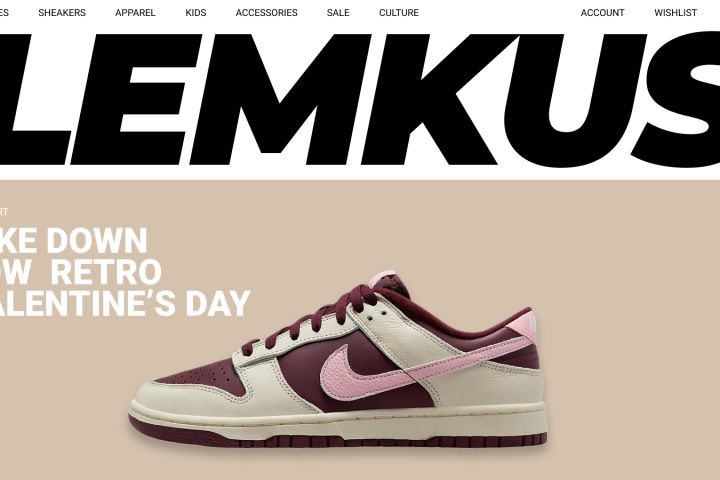Click the large LEMKUS logo
Image resolution: width=720 pixels, height=480 pixels.
coord(360,99)
